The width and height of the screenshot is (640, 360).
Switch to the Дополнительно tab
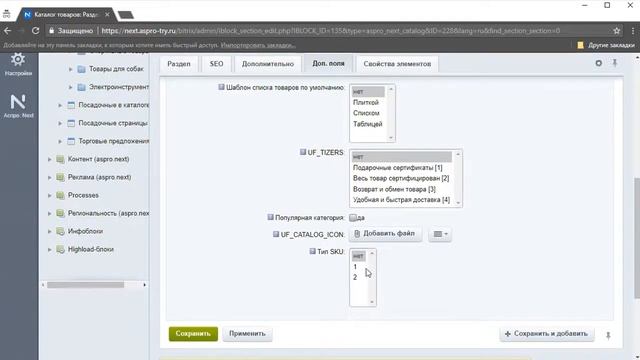point(268,64)
